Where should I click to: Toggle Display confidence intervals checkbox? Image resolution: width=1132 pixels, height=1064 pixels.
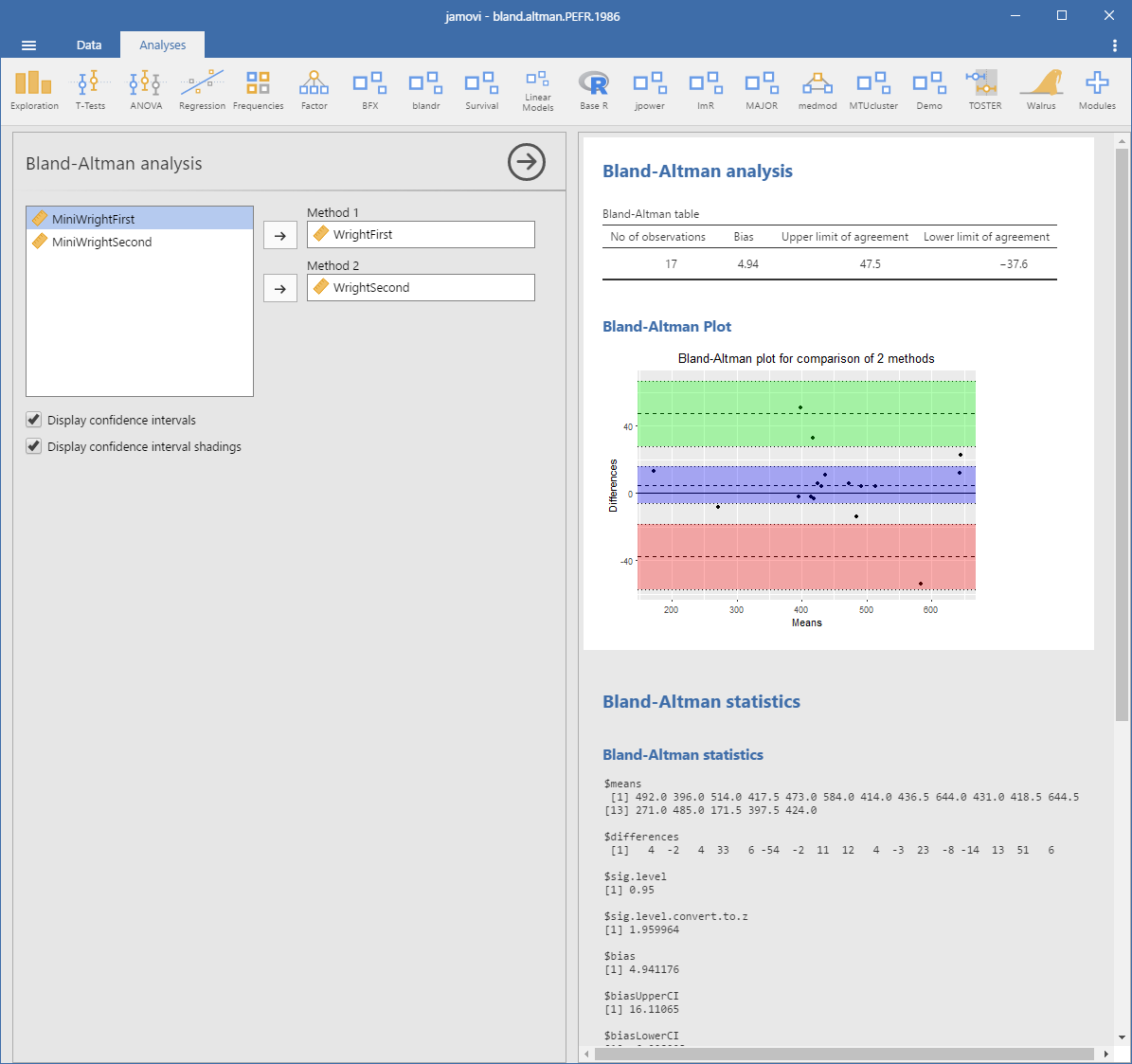[x=33, y=420]
